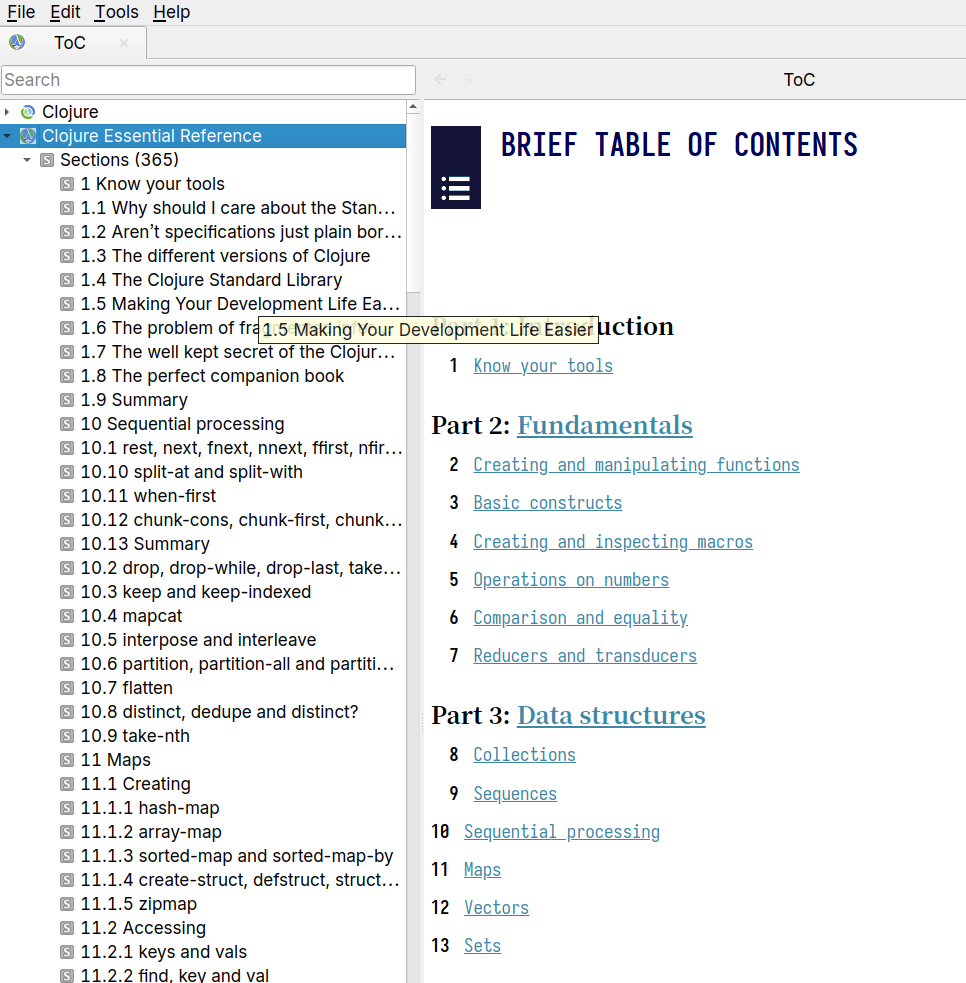Select '10.1 rest, next, fnext, nnext...' row
966x983 pixels.
point(203,448)
